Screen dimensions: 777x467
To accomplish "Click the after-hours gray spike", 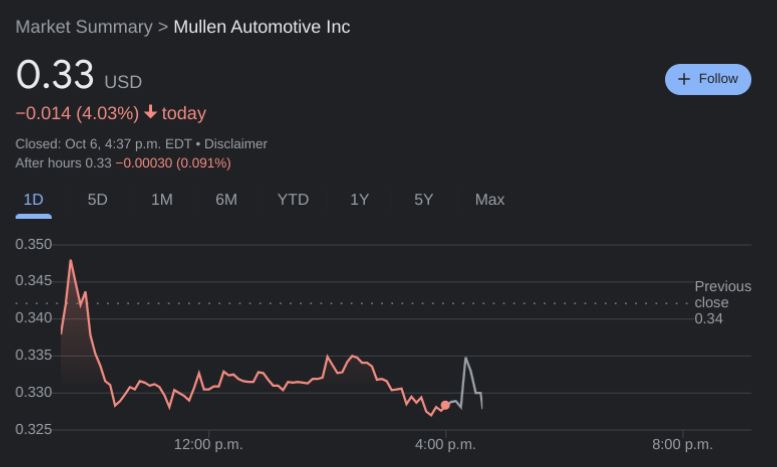I will click(x=466, y=359).
